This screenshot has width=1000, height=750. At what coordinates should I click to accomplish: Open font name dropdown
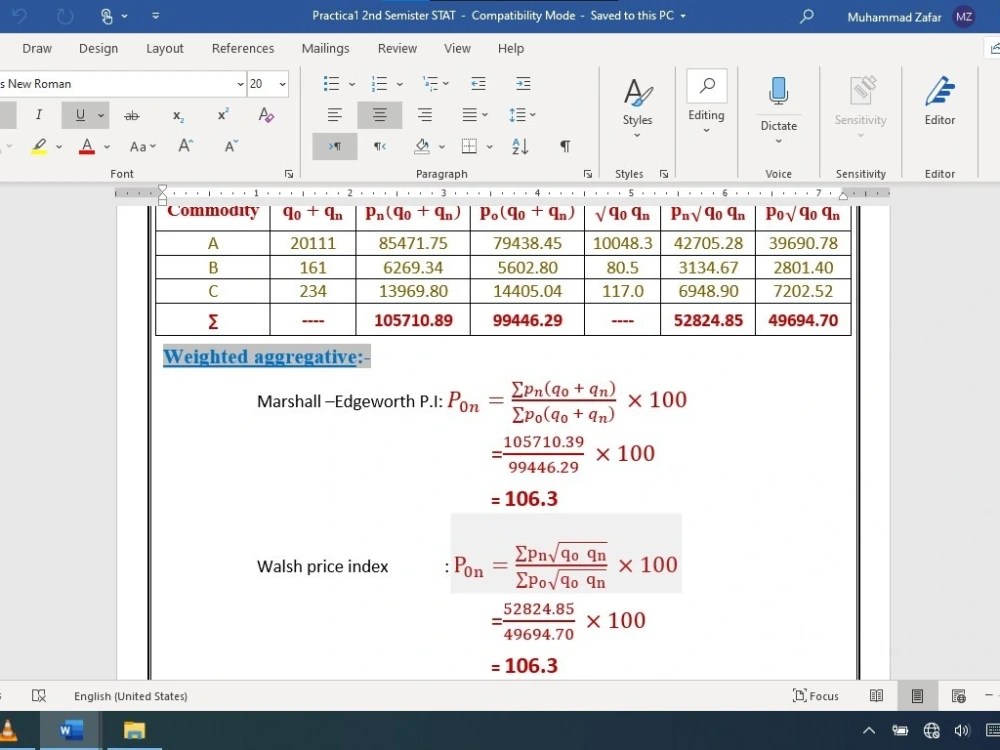[240, 84]
